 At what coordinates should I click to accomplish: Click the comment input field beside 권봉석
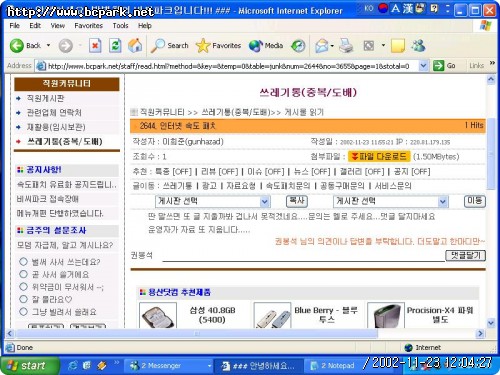pyautogui.click(x=303, y=256)
